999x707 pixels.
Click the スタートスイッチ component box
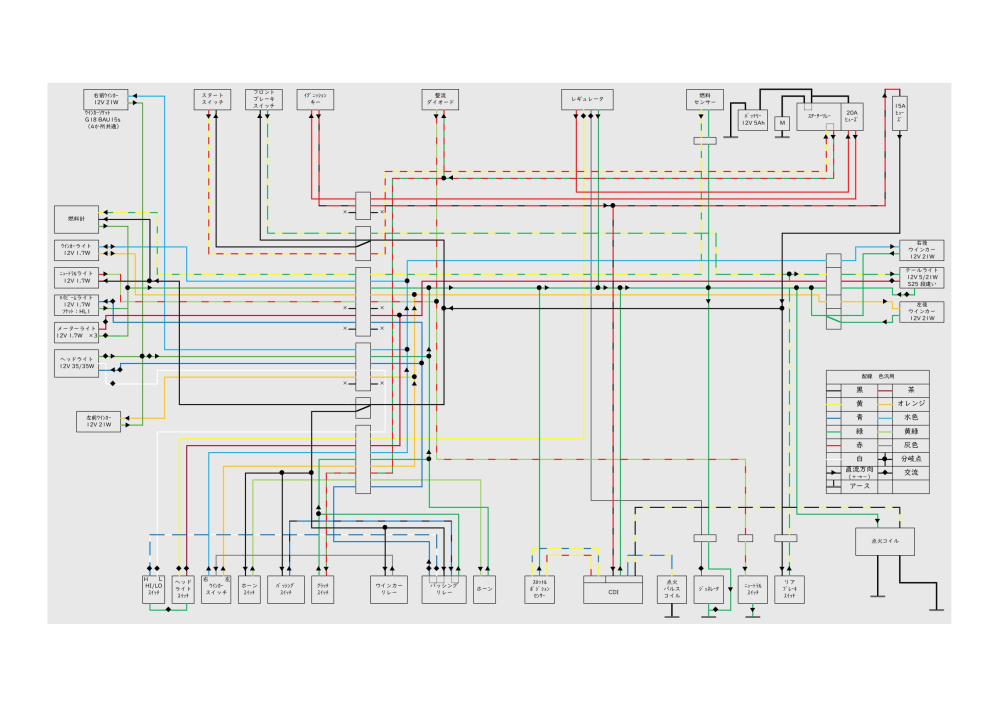tap(212, 99)
